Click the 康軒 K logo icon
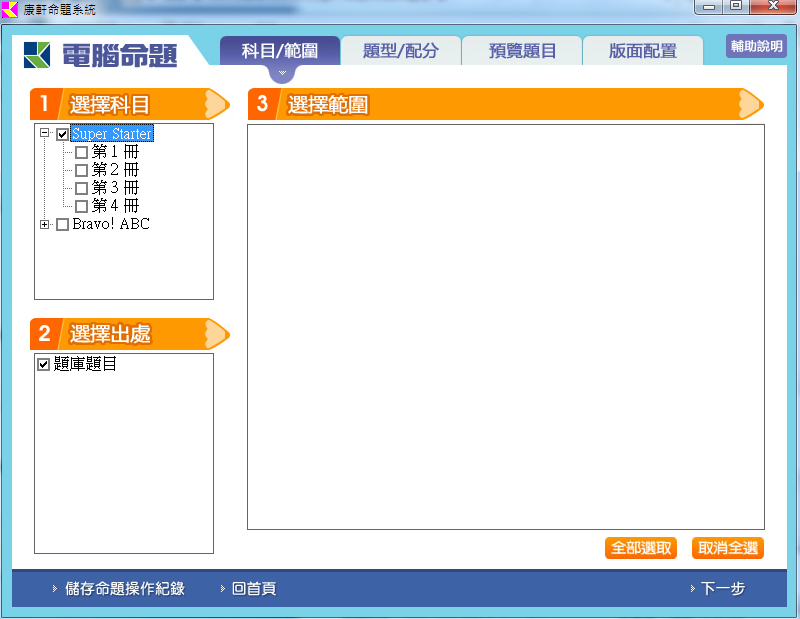This screenshot has width=800, height=619. (x=37, y=55)
